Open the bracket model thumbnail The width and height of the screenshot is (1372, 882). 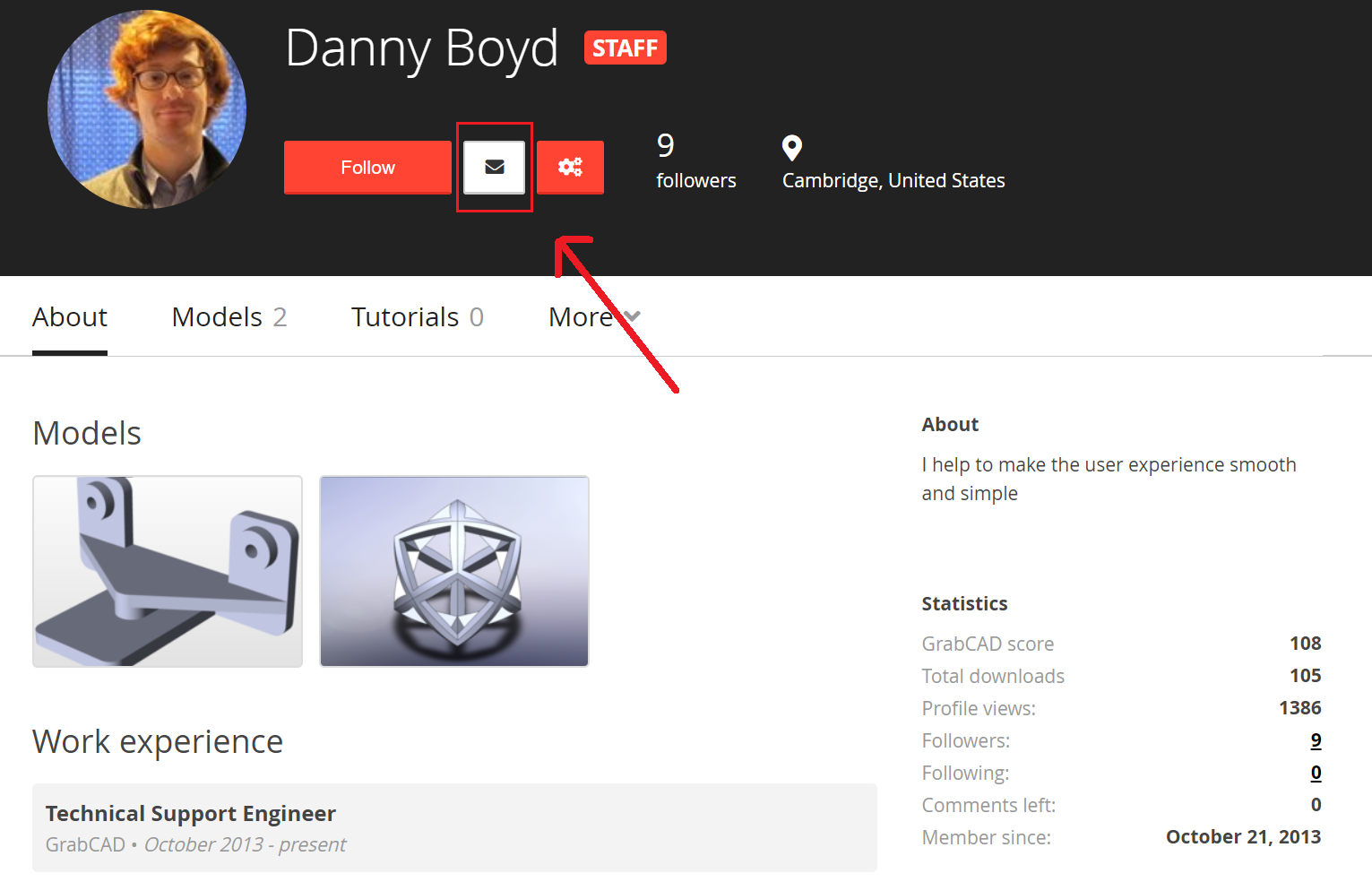(168, 571)
